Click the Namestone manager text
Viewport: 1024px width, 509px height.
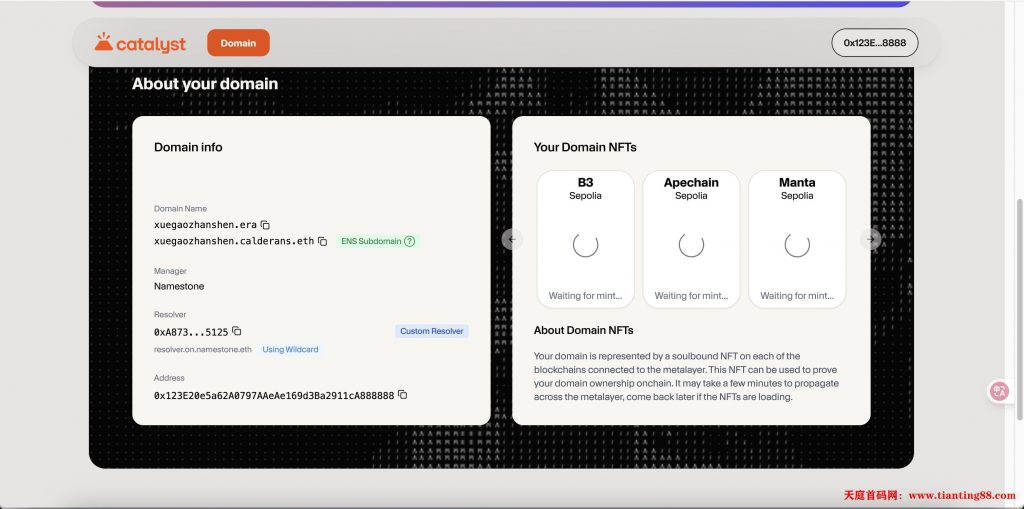[179, 286]
